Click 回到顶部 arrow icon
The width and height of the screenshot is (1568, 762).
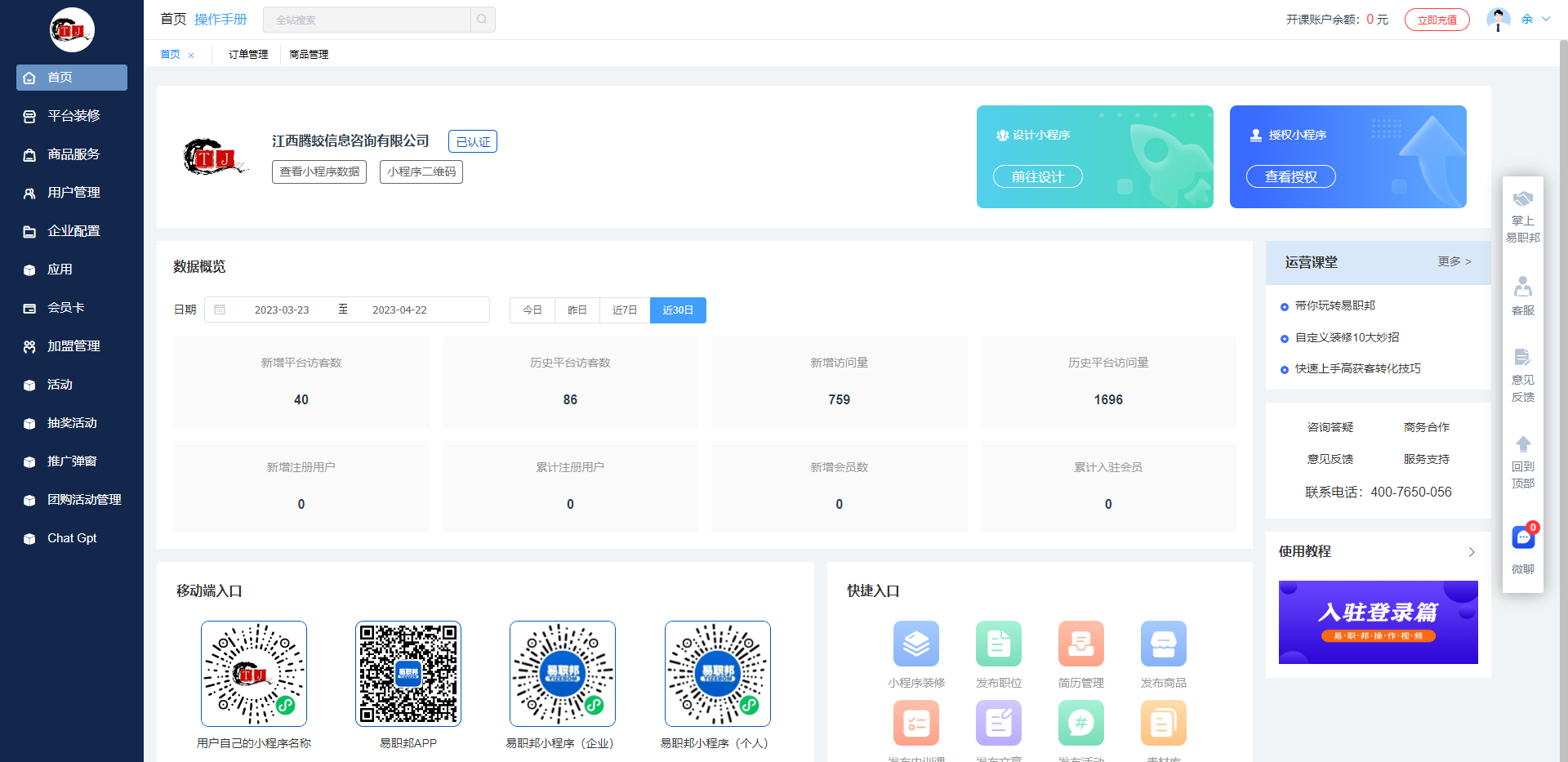(x=1523, y=445)
